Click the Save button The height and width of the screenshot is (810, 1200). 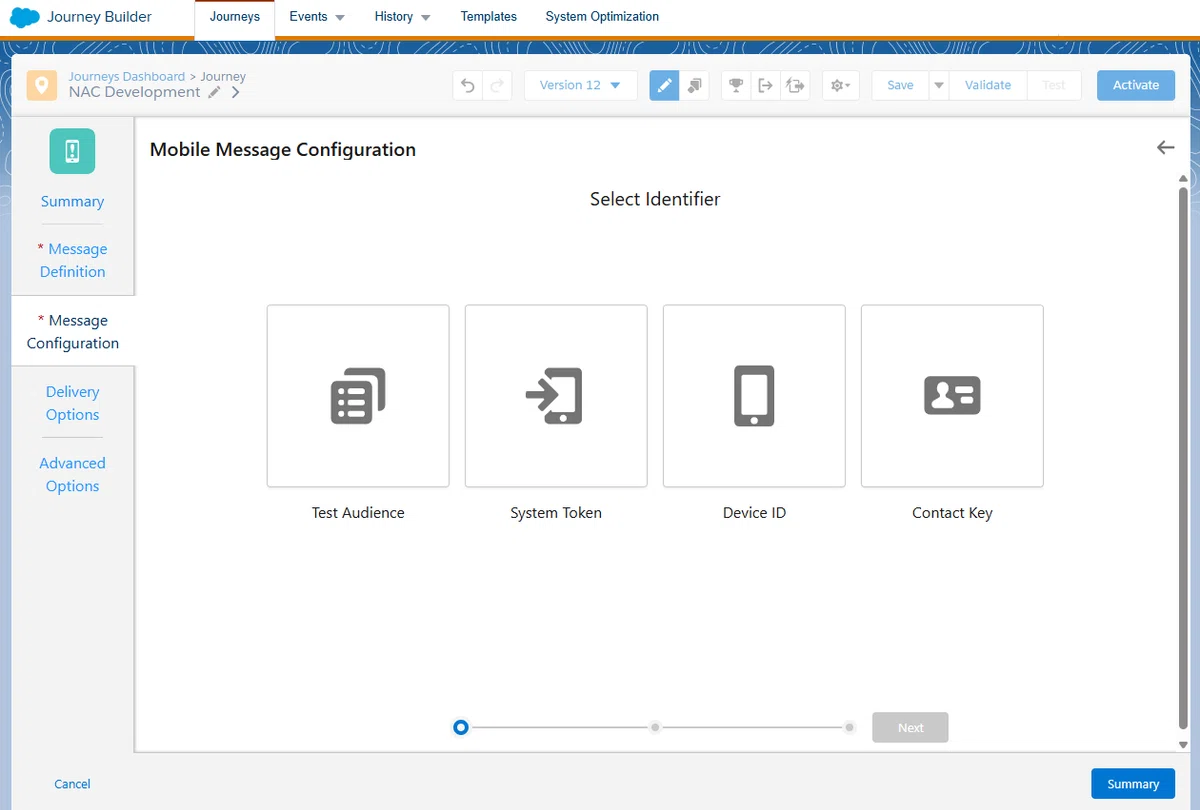point(900,85)
